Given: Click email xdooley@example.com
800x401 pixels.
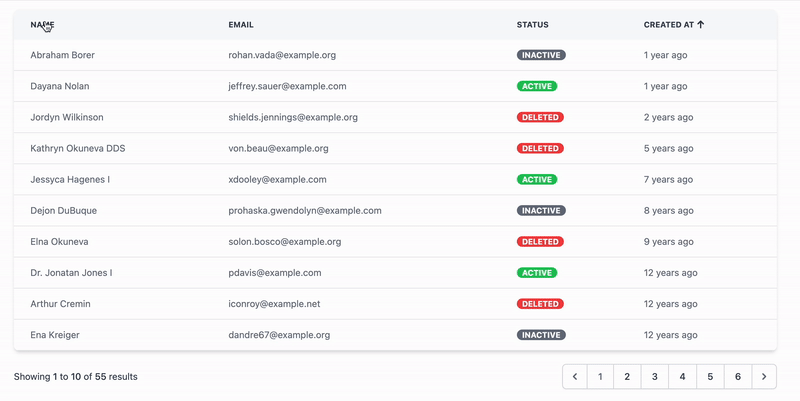Looking at the screenshot, I should coord(277,180).
